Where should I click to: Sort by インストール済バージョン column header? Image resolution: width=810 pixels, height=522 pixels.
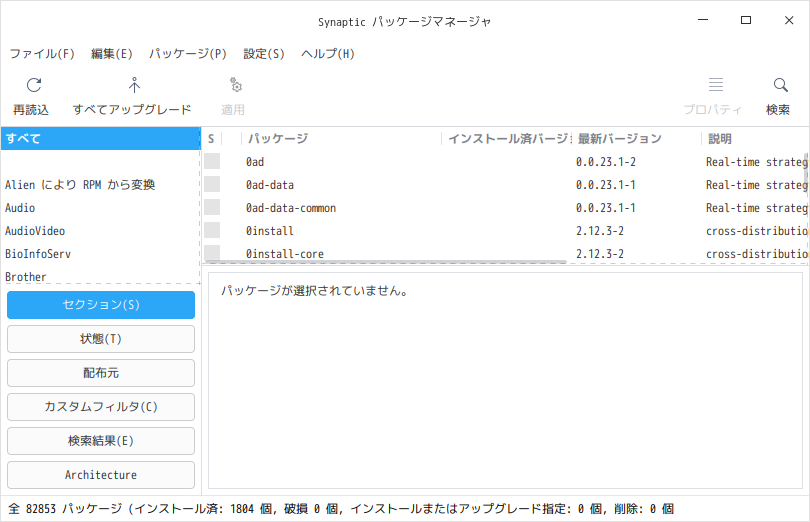(x=507, y=139)
